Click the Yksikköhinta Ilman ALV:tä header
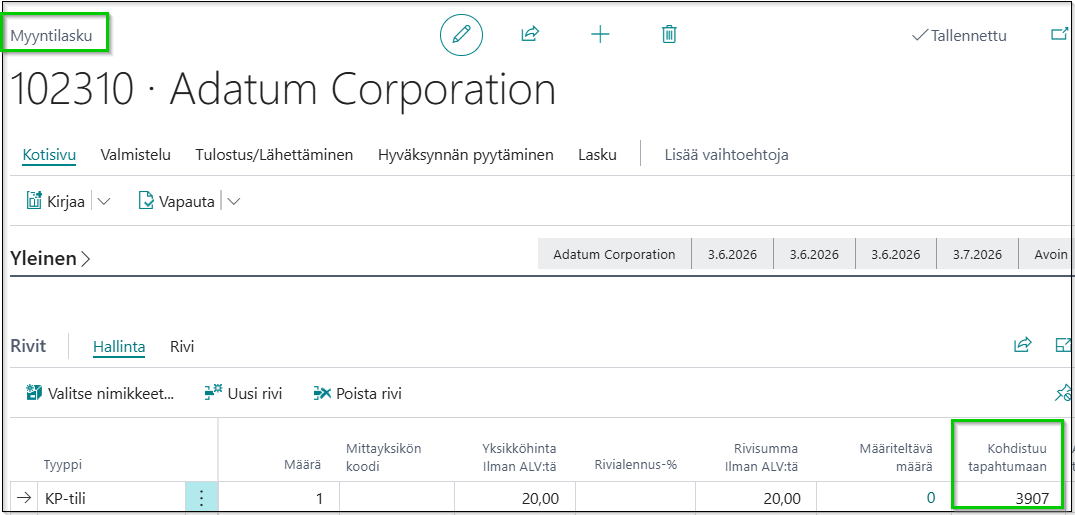This screenshot has width=1075, height=515. click(518, 457)
